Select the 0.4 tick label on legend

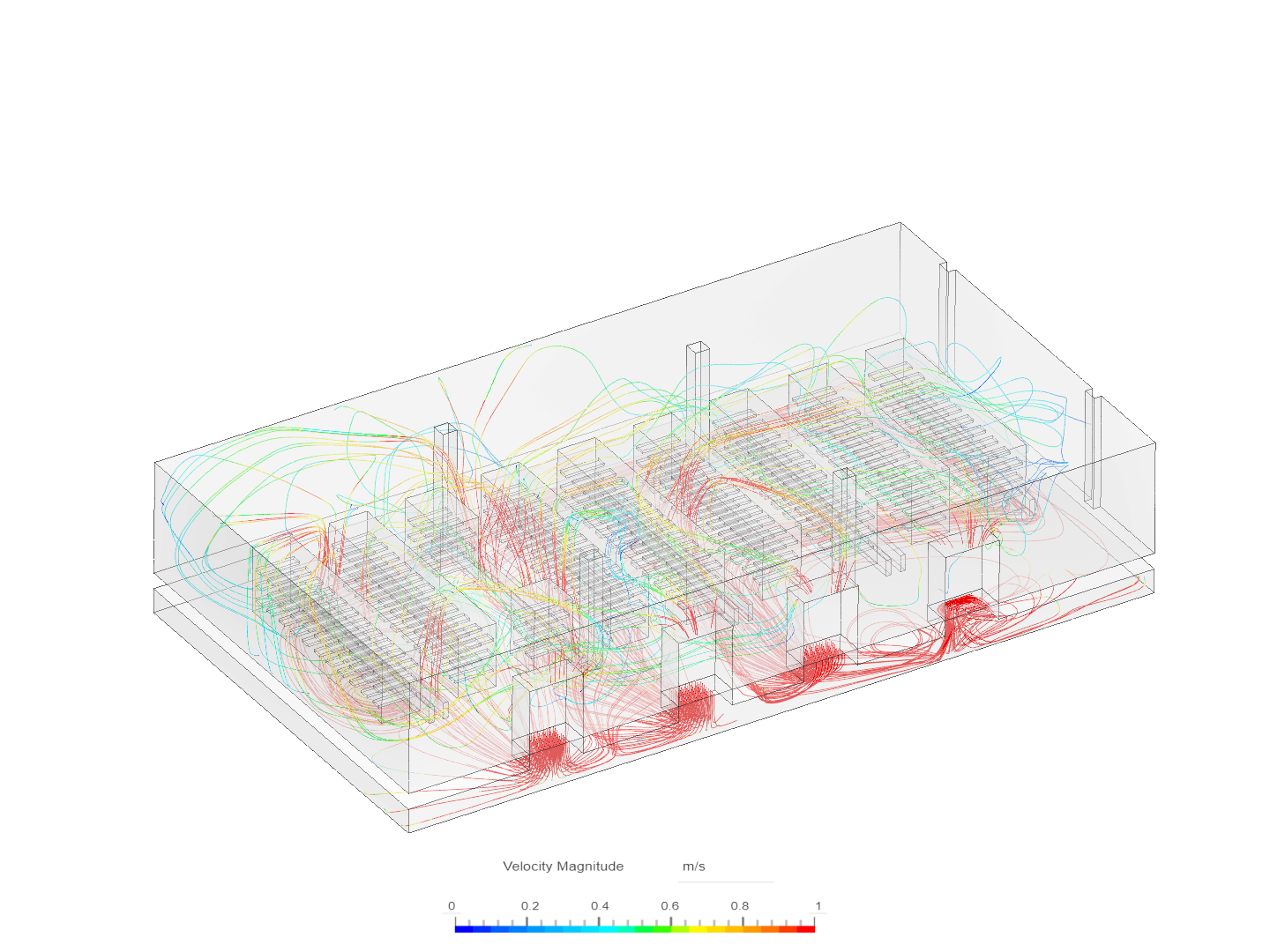pos(600,906)
